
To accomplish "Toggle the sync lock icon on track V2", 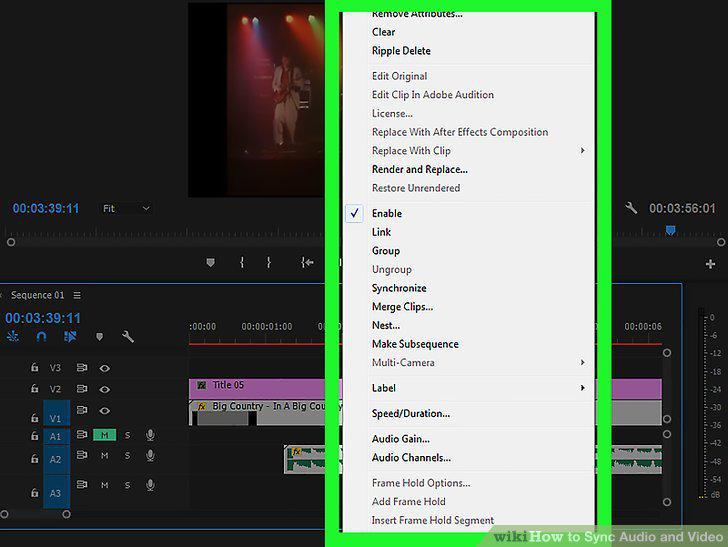I will [x=82, y=389].
